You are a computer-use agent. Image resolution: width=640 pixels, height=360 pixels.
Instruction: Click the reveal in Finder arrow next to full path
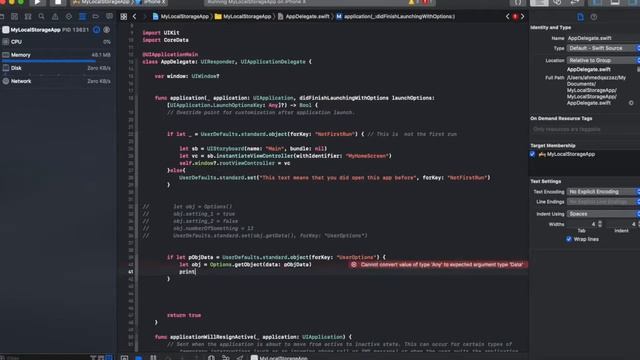click(631, 103)
